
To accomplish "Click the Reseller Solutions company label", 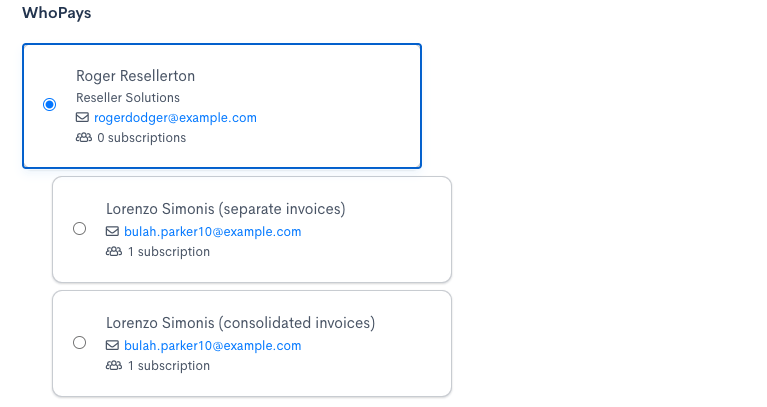I will [x=128, y=98].
